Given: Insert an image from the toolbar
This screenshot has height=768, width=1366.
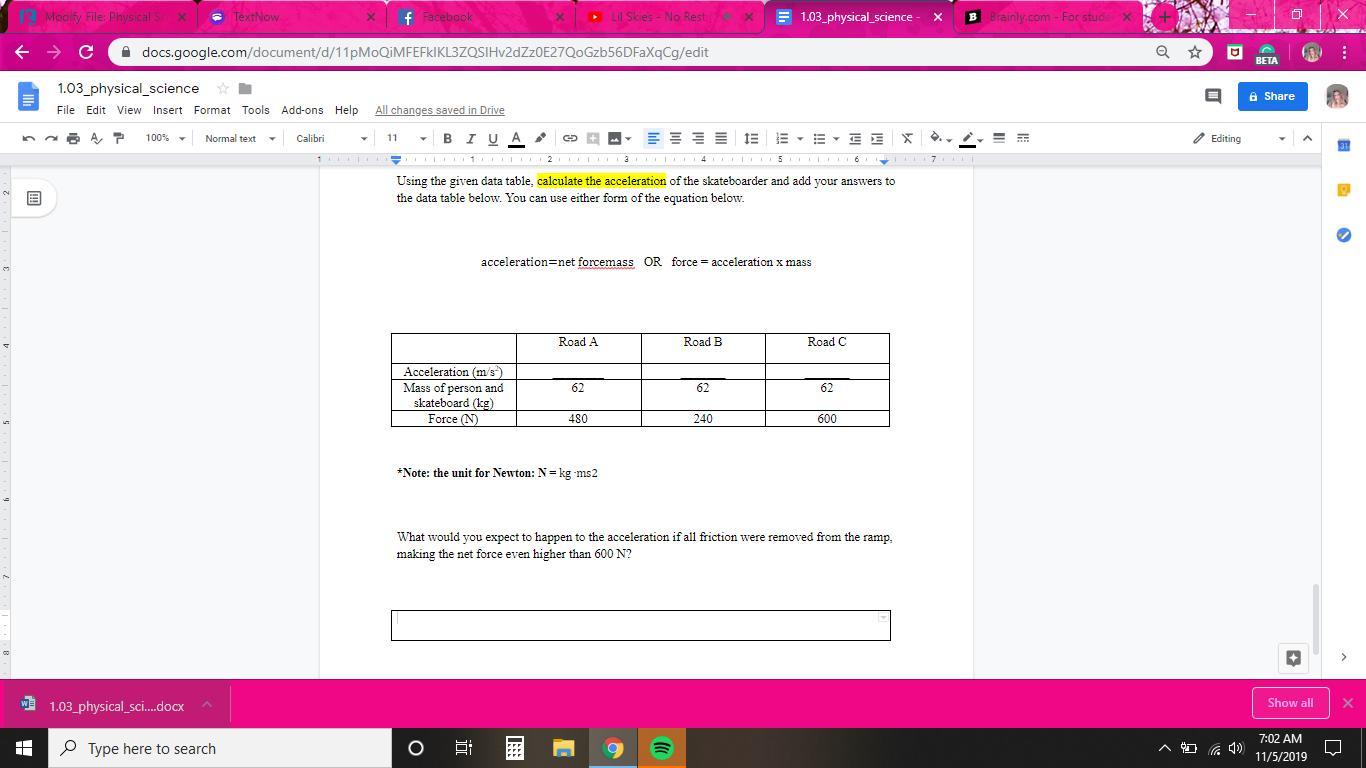Looking at the screenshot, I should pyautogui.click(x=614, y=138).
